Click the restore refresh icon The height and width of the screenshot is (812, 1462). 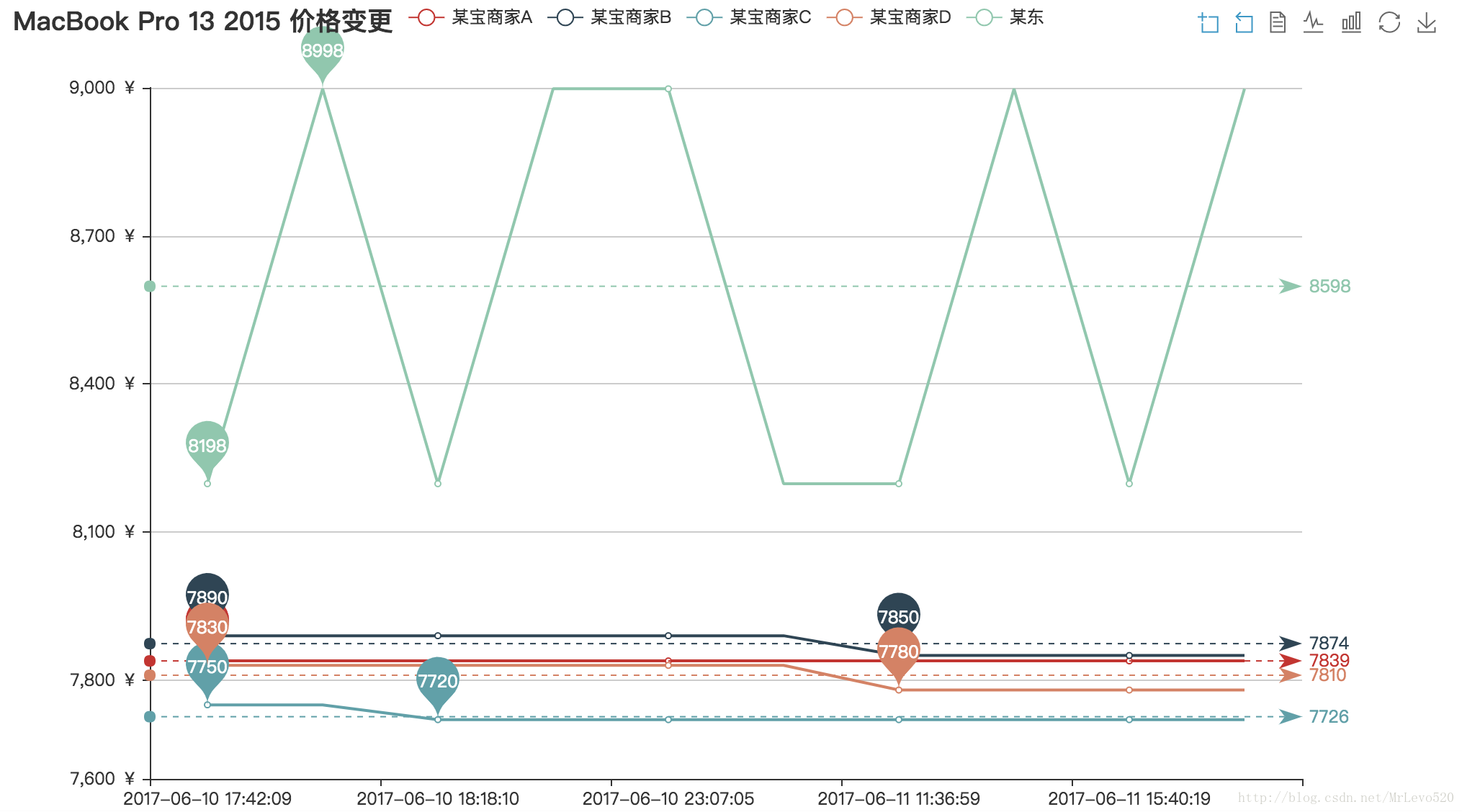click(x=1389, y=23)
